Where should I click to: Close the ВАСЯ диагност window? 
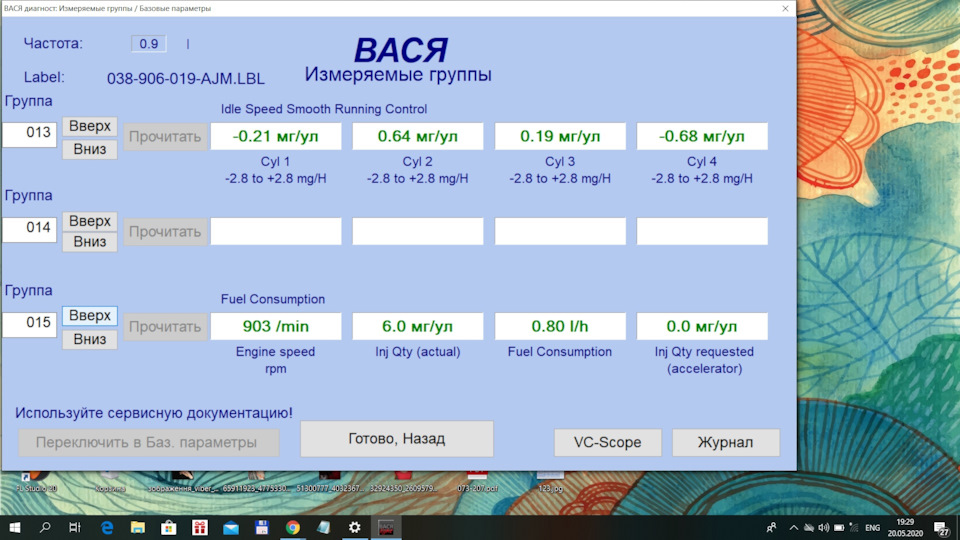pos(785,8)
